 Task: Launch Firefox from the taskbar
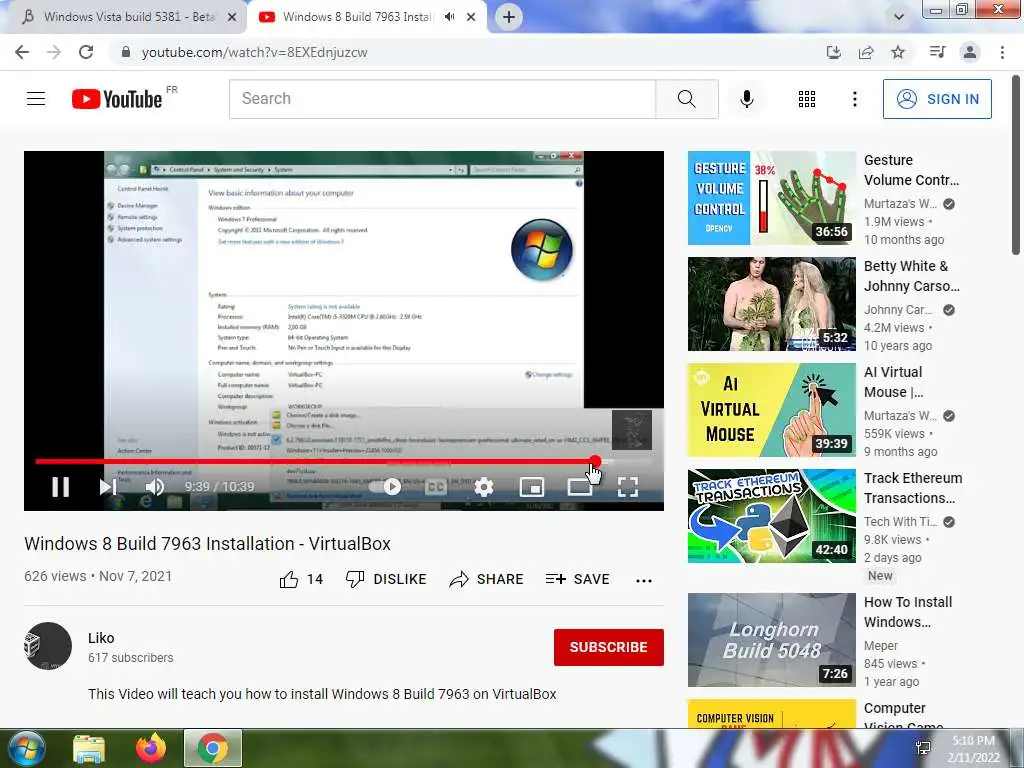pyautogui.click(x=151, y=748)
